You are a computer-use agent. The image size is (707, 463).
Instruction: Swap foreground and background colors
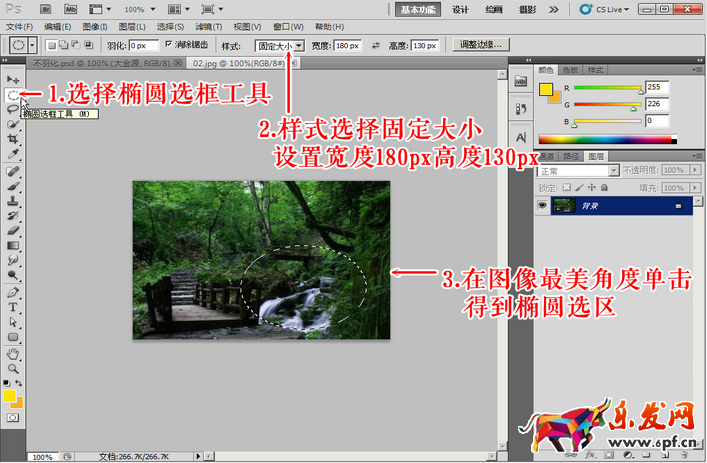pos(18,383)
